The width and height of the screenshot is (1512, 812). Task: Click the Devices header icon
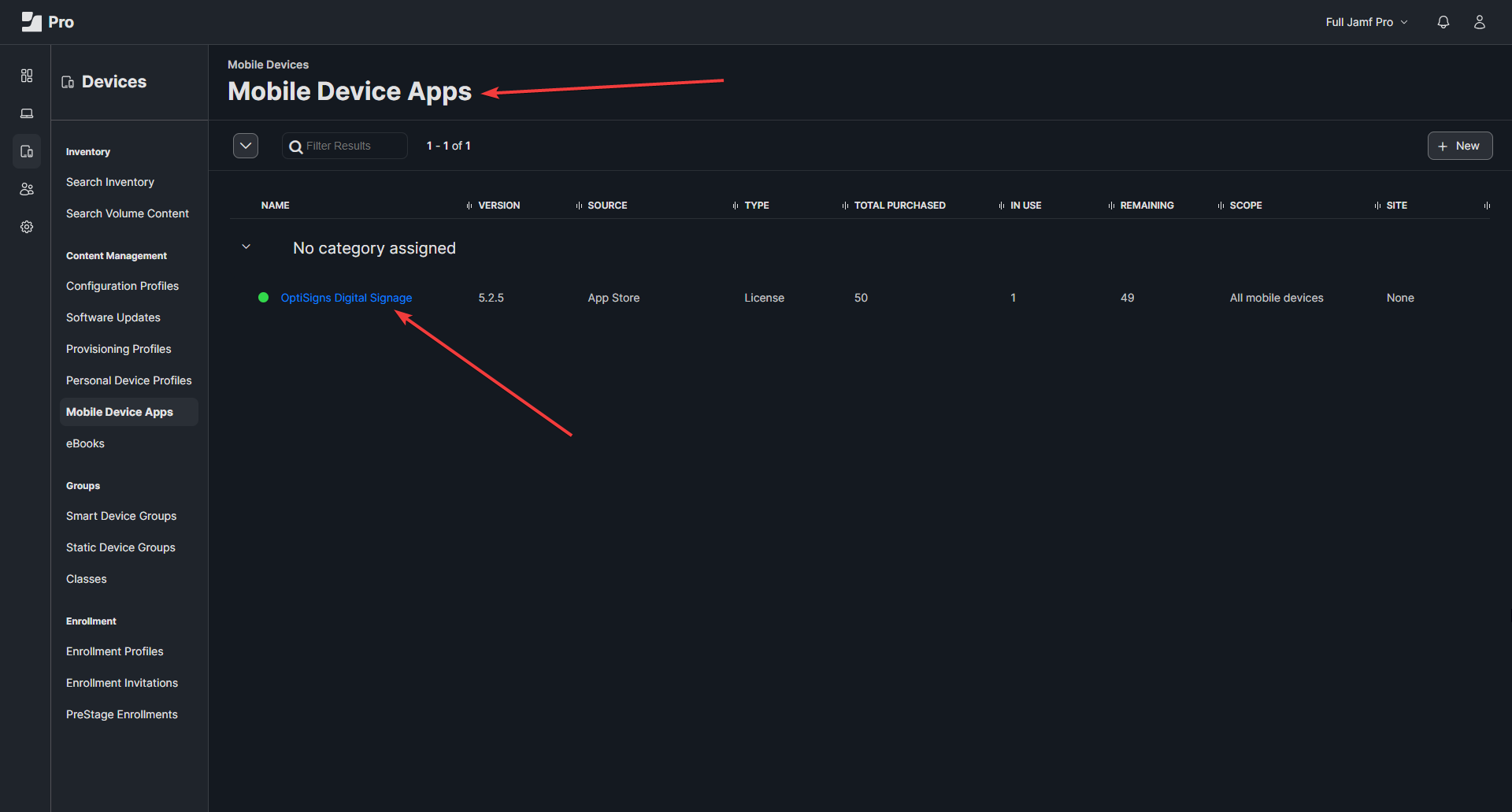click(68, 82)
